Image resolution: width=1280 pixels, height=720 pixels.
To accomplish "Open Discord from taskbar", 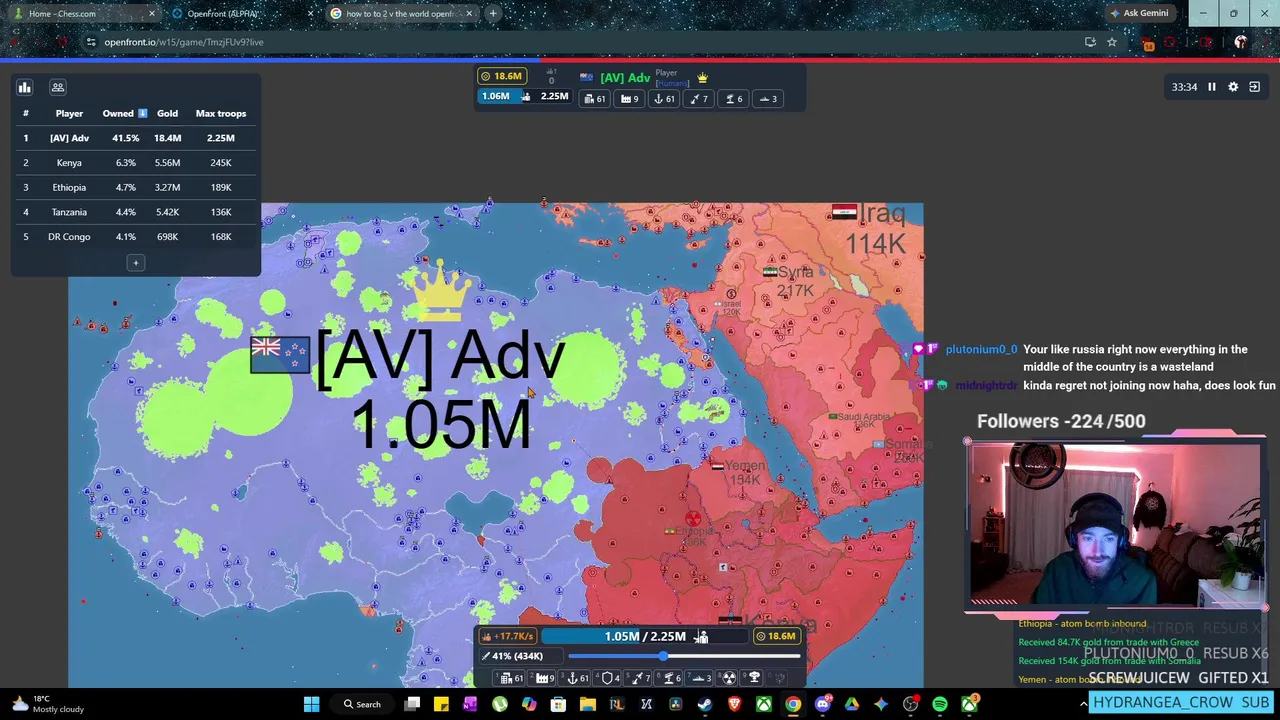I will pyautogui.click(x=822, y=705).
